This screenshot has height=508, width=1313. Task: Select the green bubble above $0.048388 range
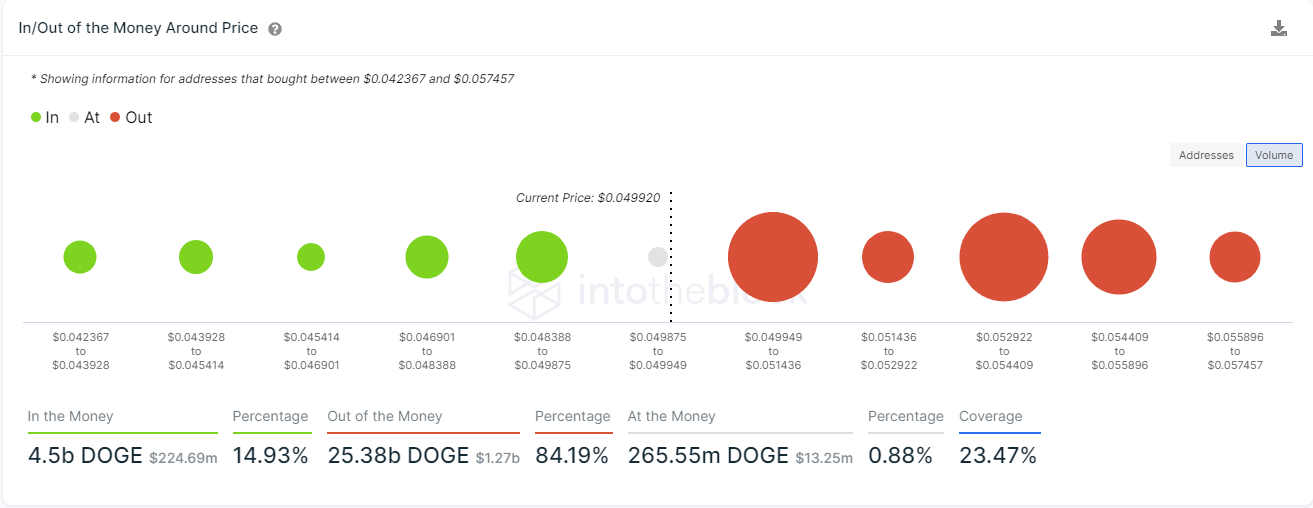[542, 257]
